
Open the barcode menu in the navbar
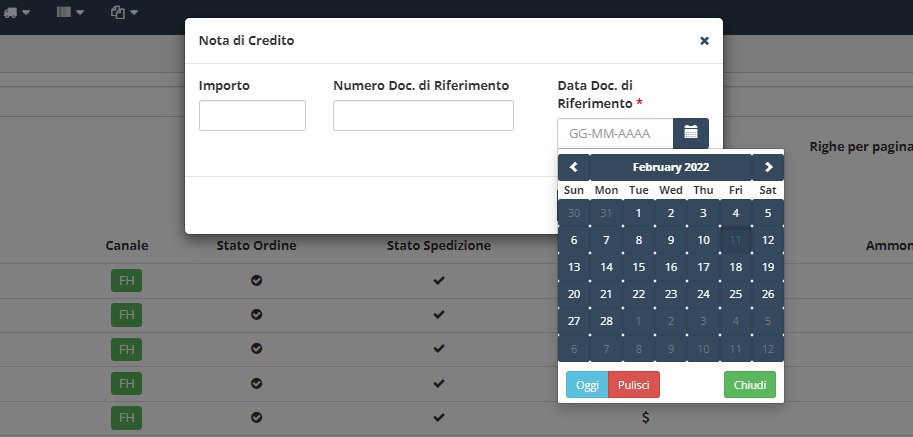click(x=69, y=12)
